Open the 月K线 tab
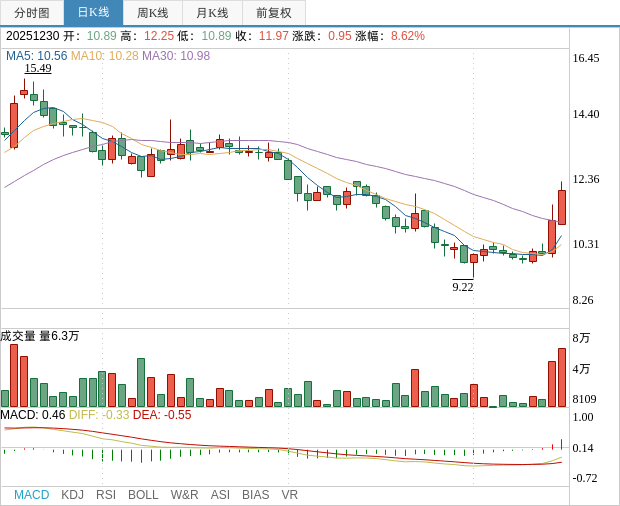The height and width of the screenshot is (506, 620). (212, 13)
